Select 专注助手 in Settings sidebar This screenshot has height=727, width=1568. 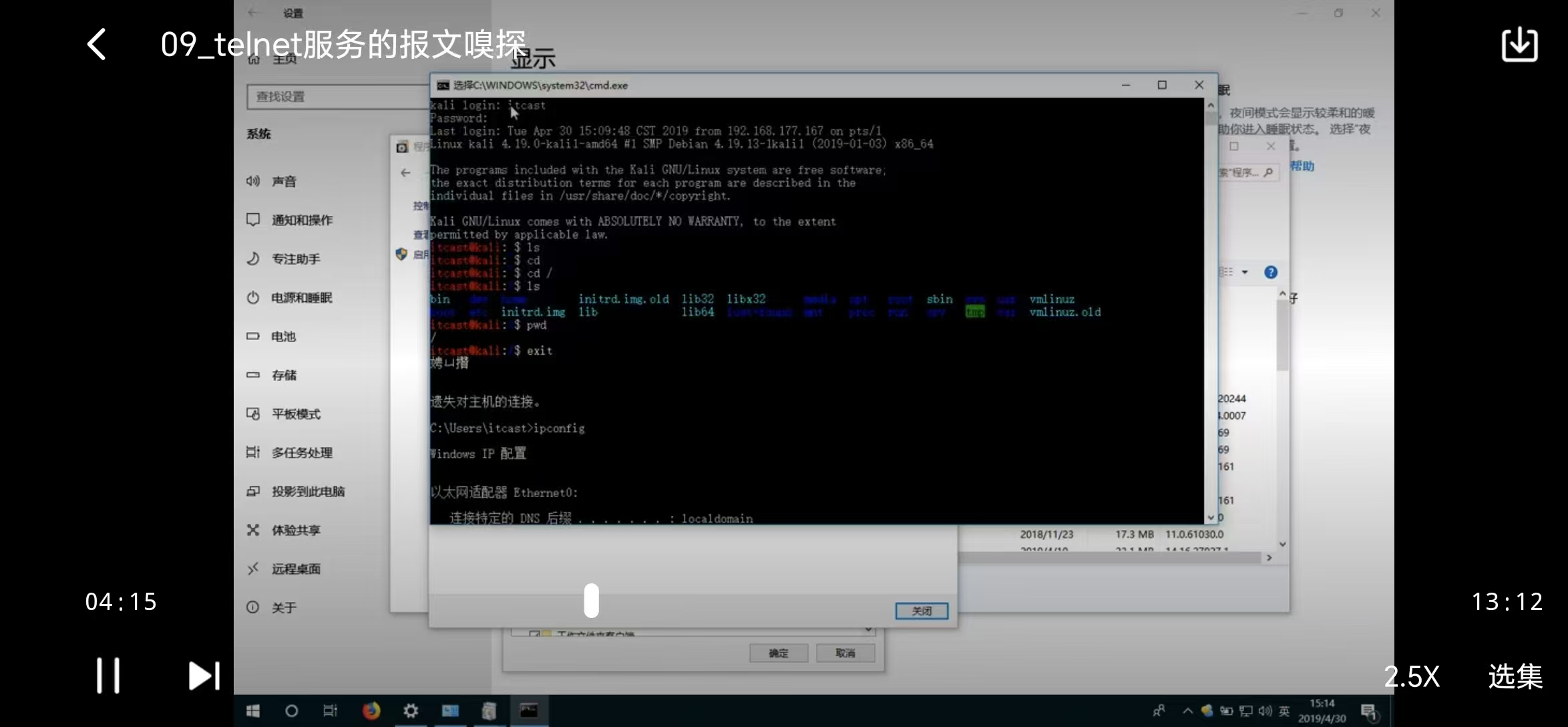(296, 259)
